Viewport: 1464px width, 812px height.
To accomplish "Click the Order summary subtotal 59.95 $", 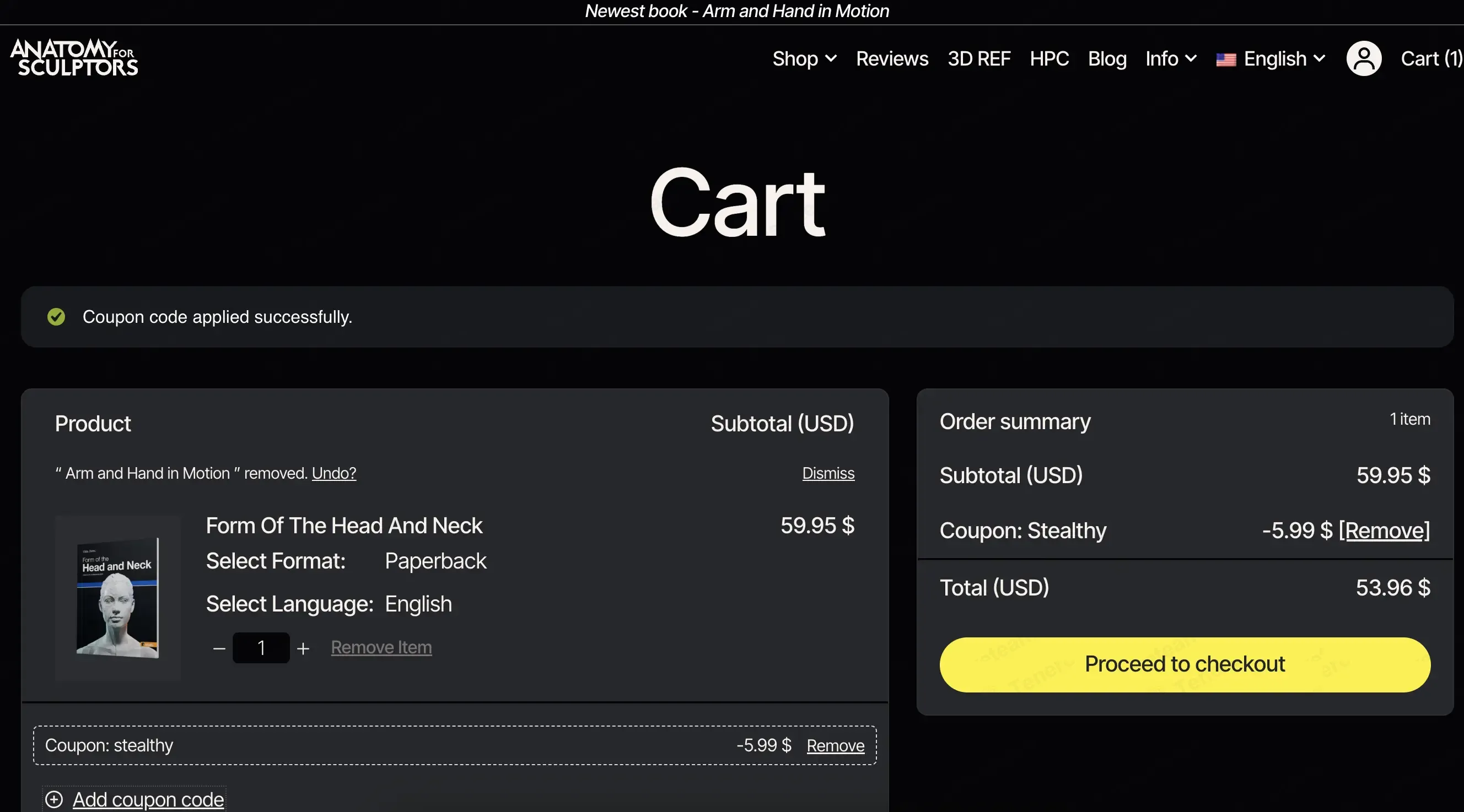I will [x=1393, y=475].
